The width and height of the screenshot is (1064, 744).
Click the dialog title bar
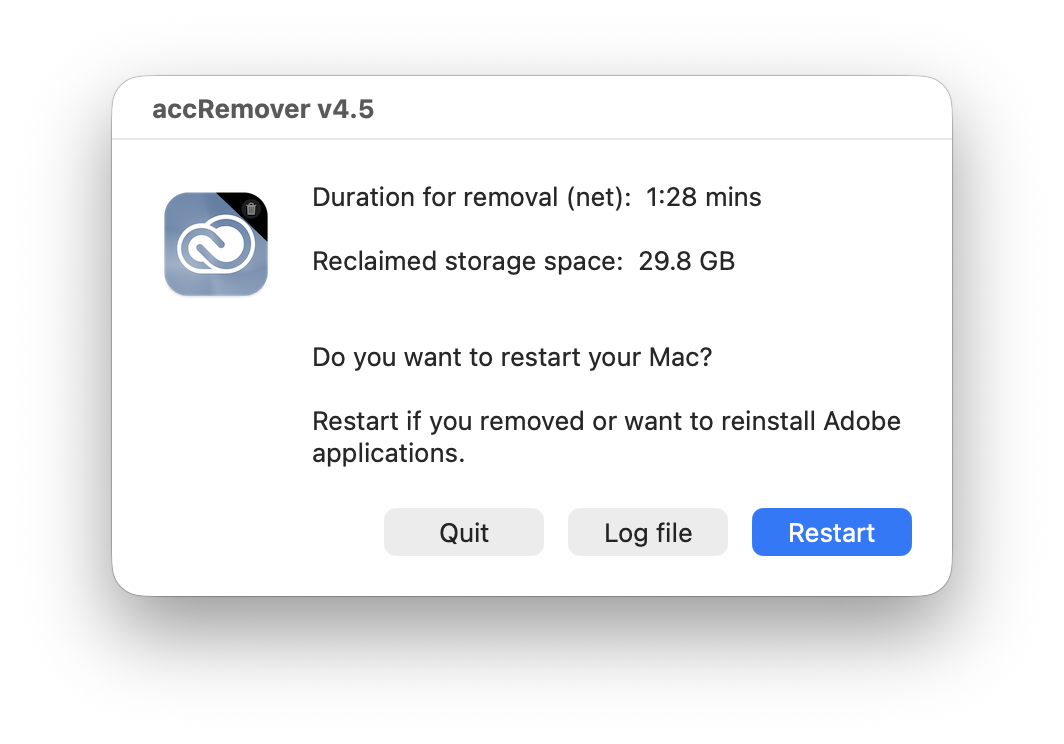coord(530,107)
